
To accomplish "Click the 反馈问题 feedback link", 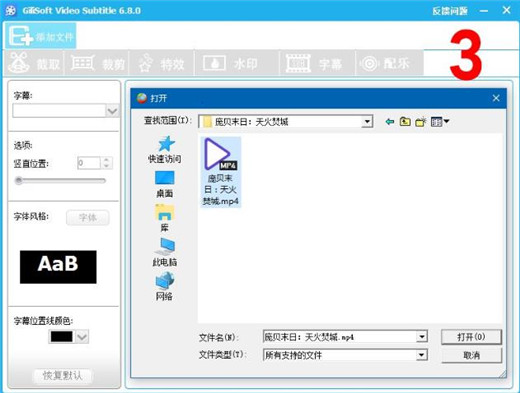I will 450,11.
